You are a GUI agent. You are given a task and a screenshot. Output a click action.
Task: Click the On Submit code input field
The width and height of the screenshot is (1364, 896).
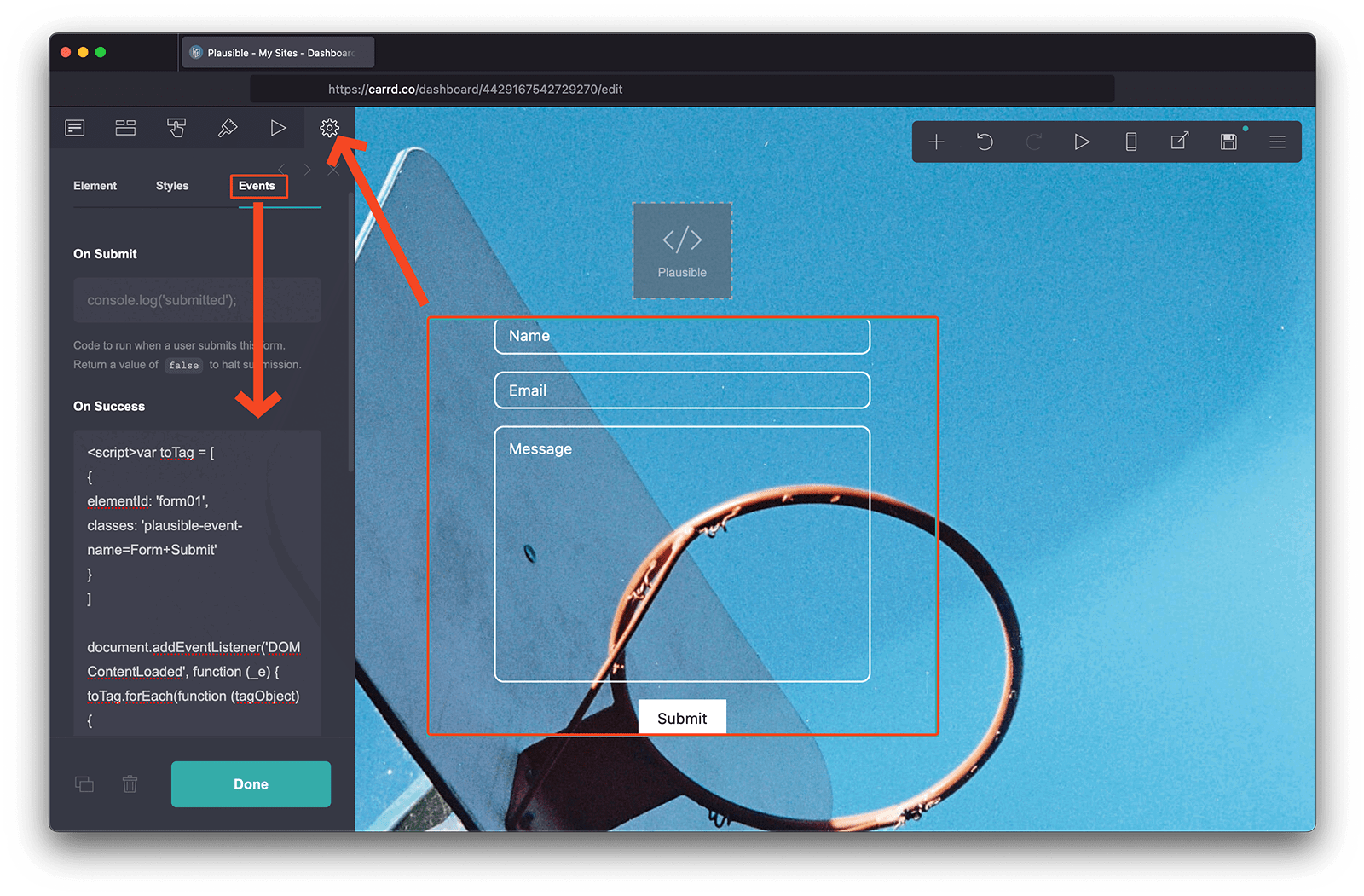coord(197,300)
